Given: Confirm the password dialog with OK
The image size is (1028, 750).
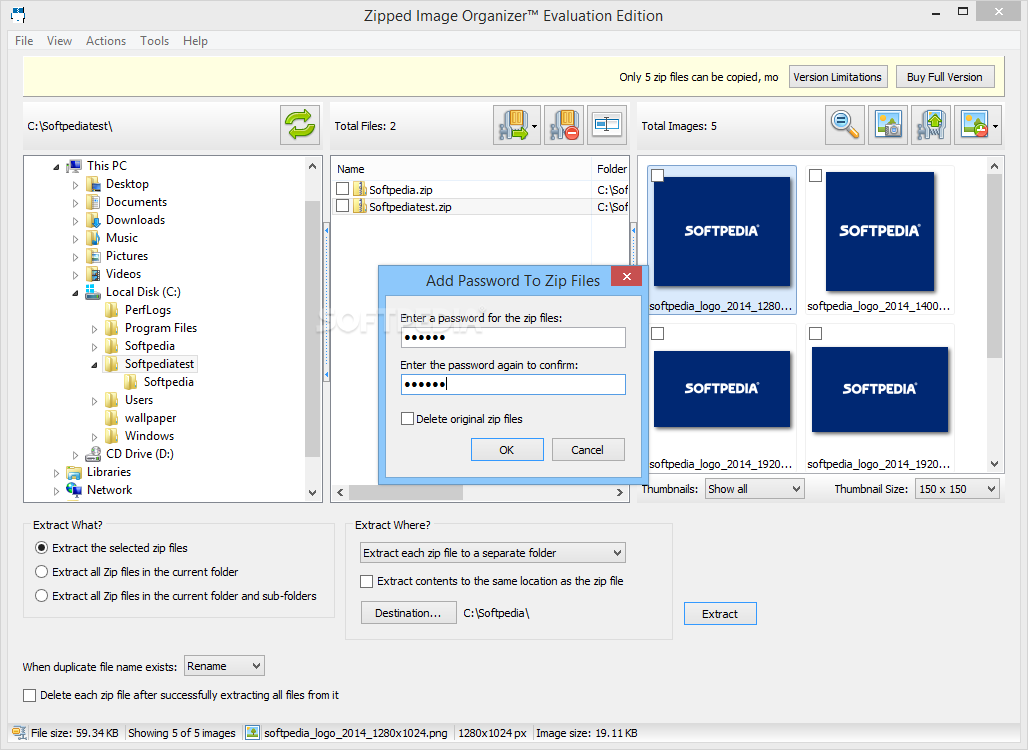Looking at the screenshot, I should pos(507,450).
